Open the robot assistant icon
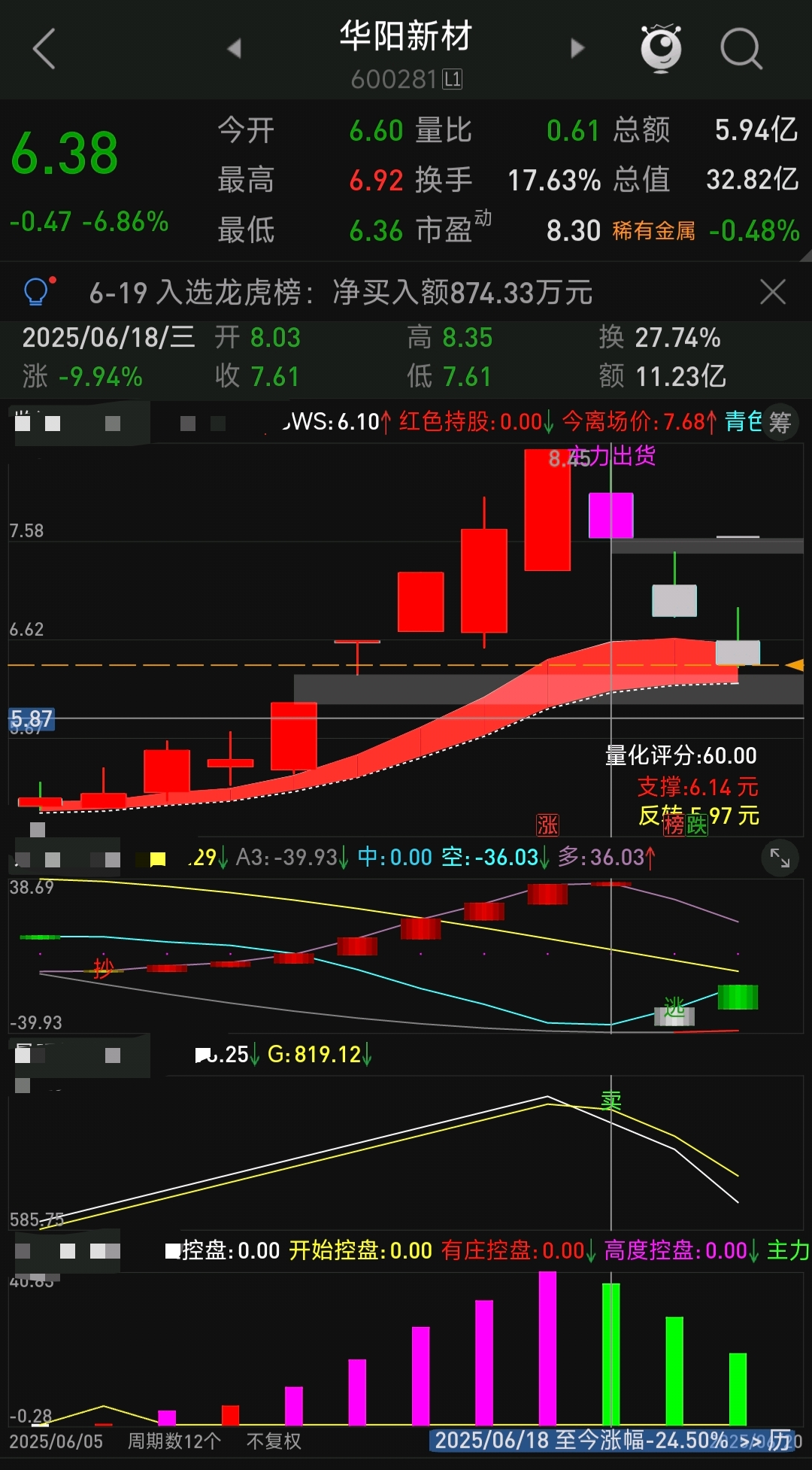This screenshot has width=812, height=1470. click(660, 47)
